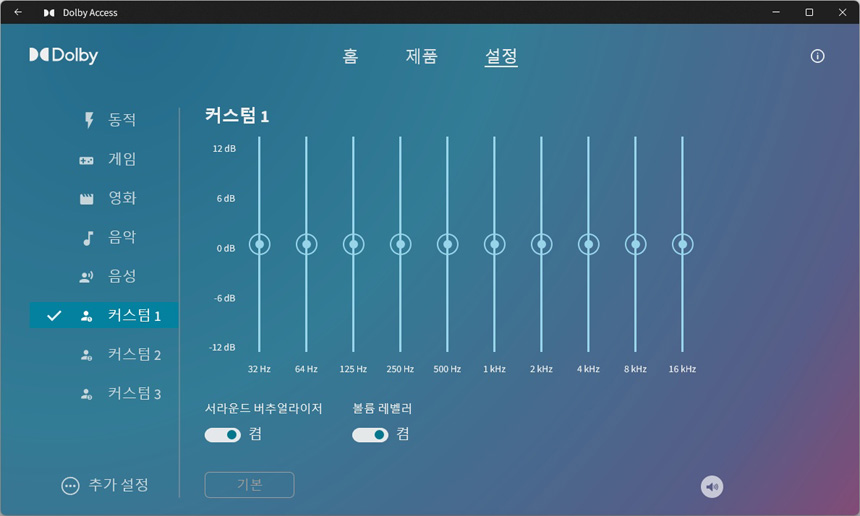Open the 제품 tab
Screen dimensions: 860x516
[421, 57]
